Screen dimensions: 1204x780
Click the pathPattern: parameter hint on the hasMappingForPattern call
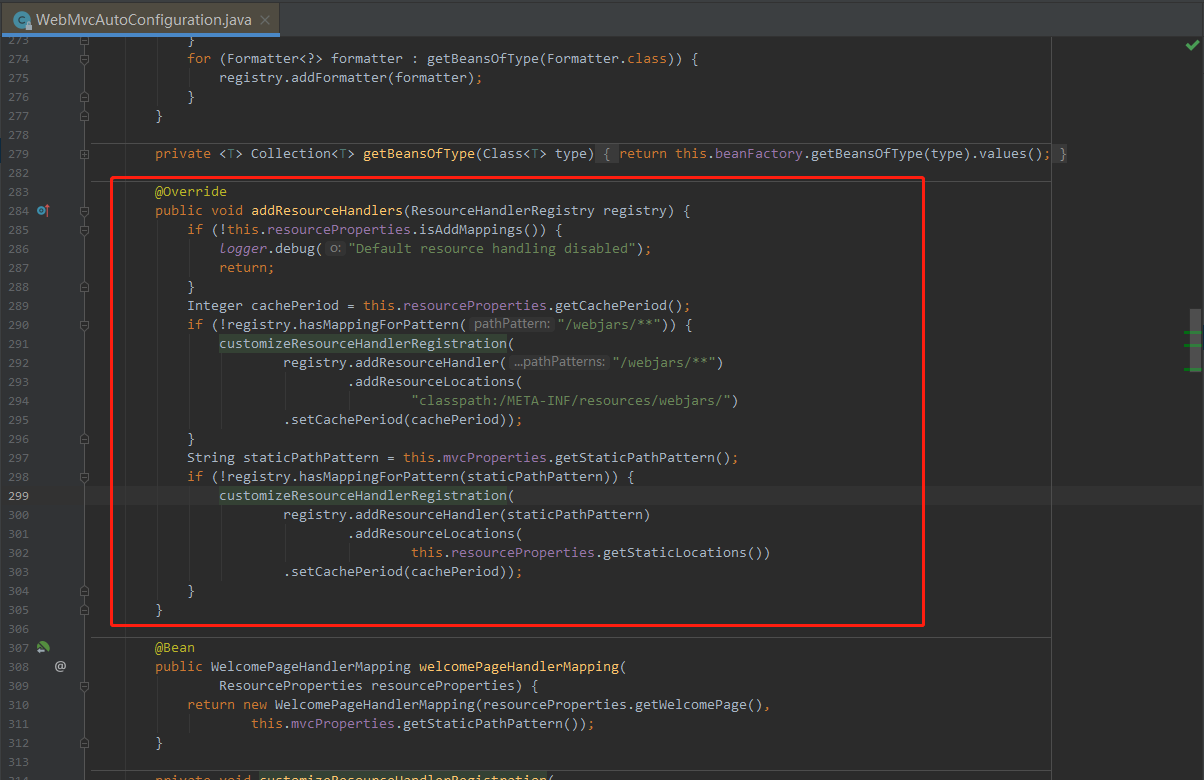[x=512, y=324]
